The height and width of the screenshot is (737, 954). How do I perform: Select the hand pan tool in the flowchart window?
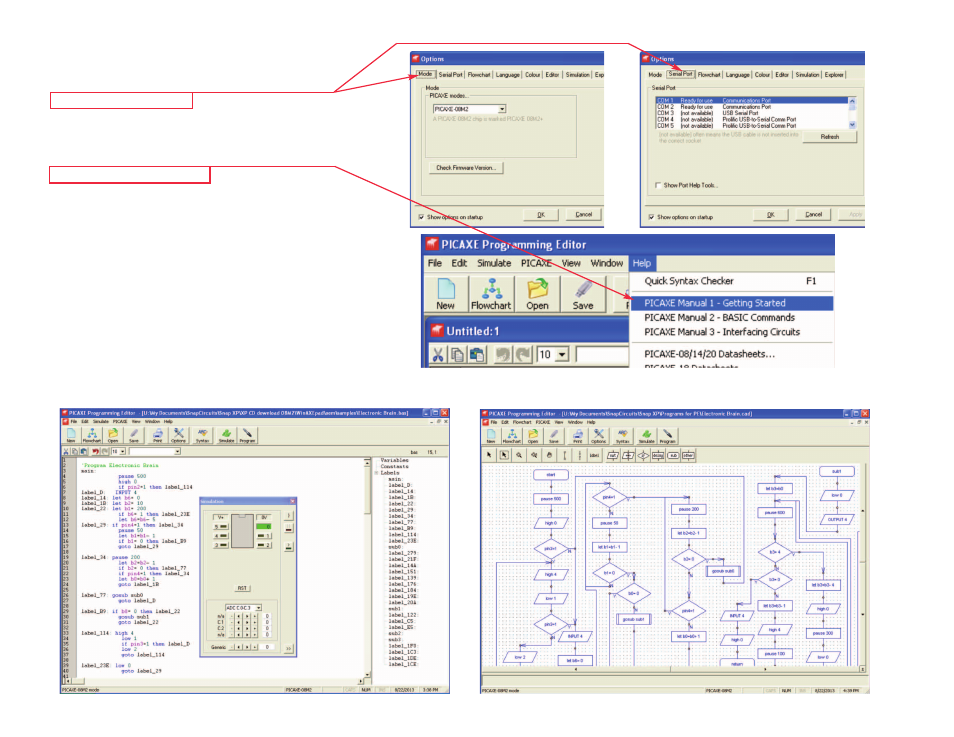click(x=549, y=455)
